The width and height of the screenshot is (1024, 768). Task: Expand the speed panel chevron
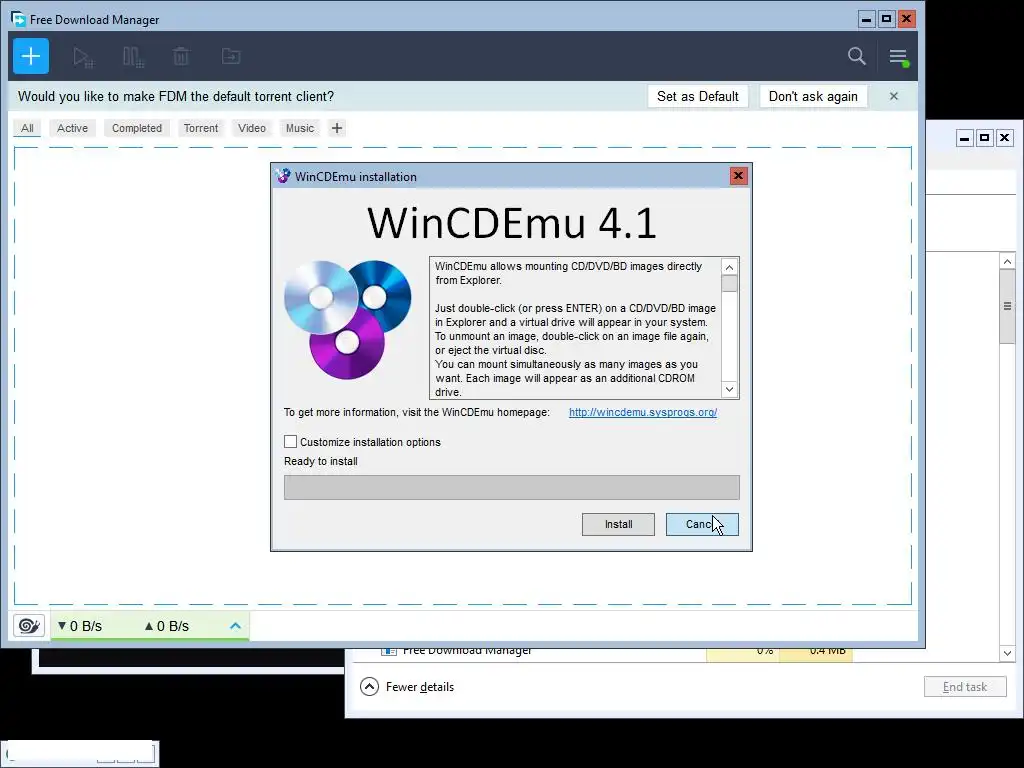tap(236, 626)
